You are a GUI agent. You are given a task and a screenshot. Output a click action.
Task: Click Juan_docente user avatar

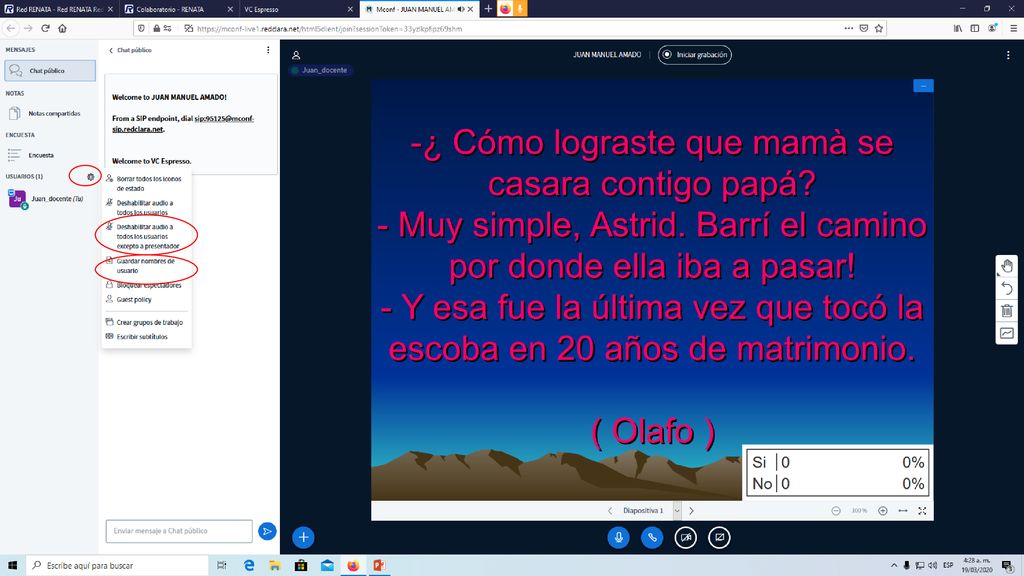pos(17,199)
